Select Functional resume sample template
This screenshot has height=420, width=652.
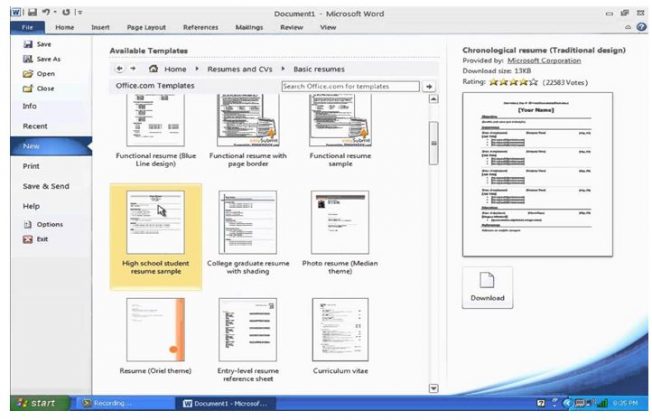[340, 130]
